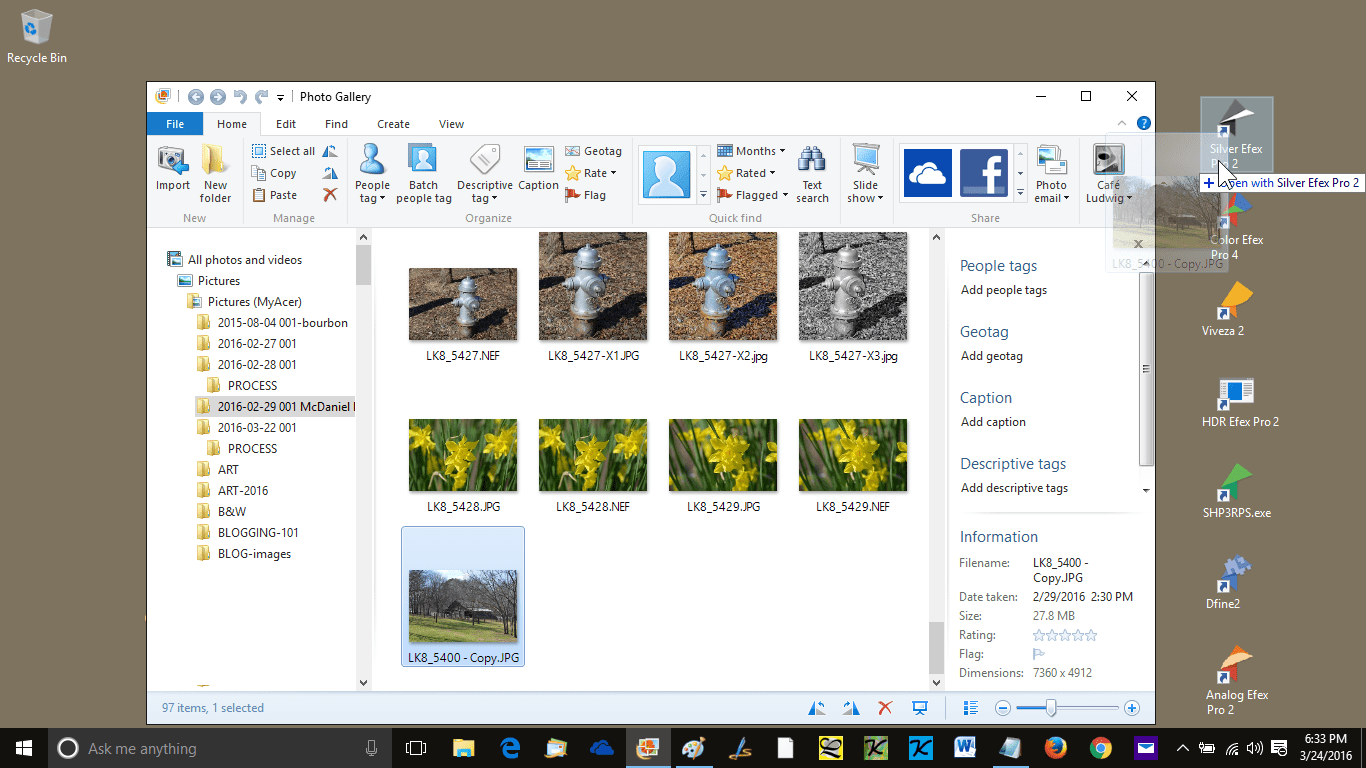The height and width of the screenshot is (768, 1366).
Task: Rotate right using the ribbon Manage icon
Action: [330, 173]
